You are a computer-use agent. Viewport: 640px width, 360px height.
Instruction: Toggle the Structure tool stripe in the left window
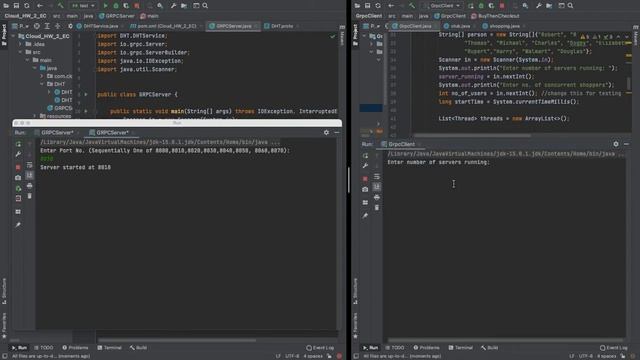[x=4, y=291]
